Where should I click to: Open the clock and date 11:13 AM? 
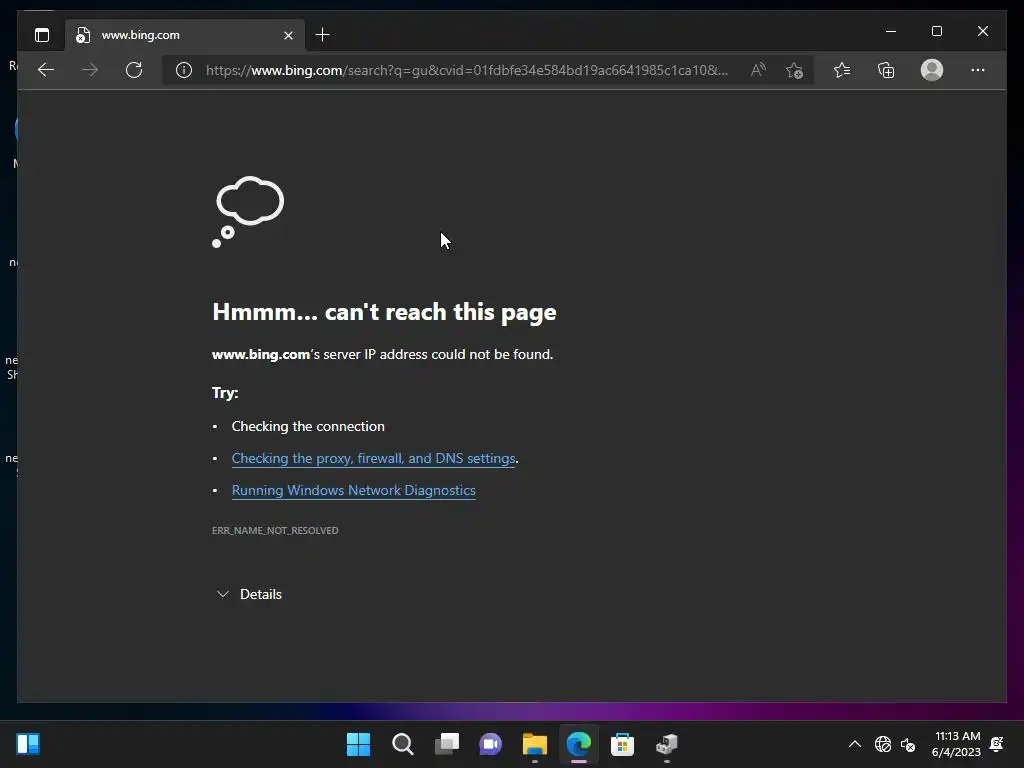coord(956,744)
